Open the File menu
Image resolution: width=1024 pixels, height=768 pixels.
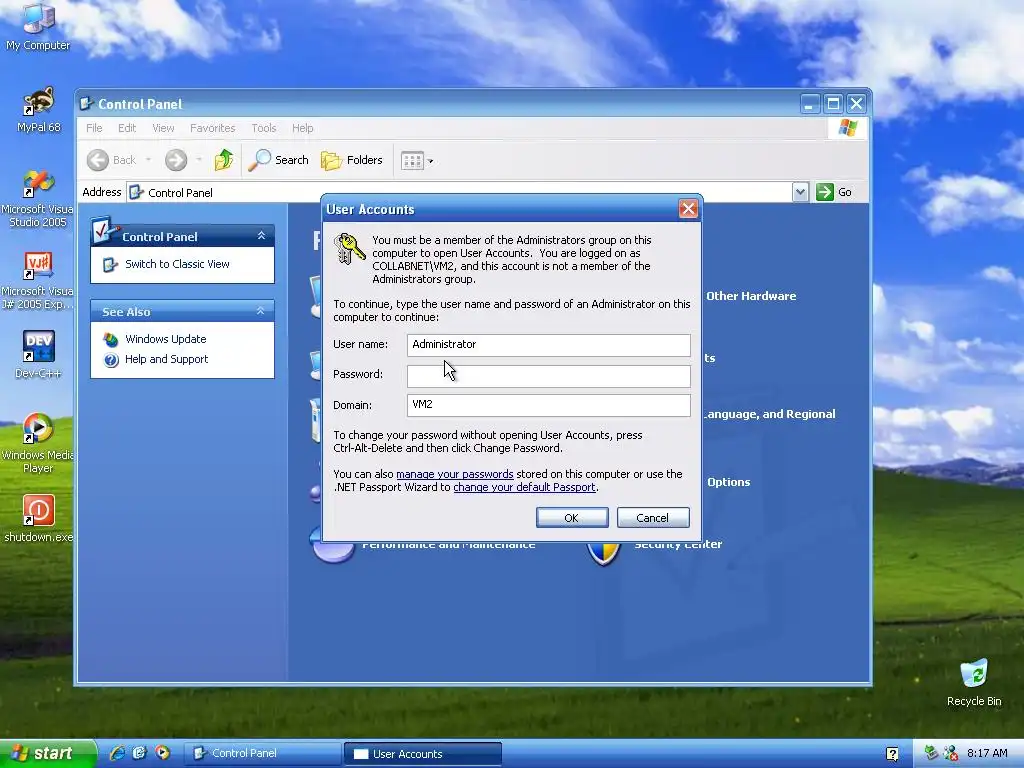pos(94,128)
